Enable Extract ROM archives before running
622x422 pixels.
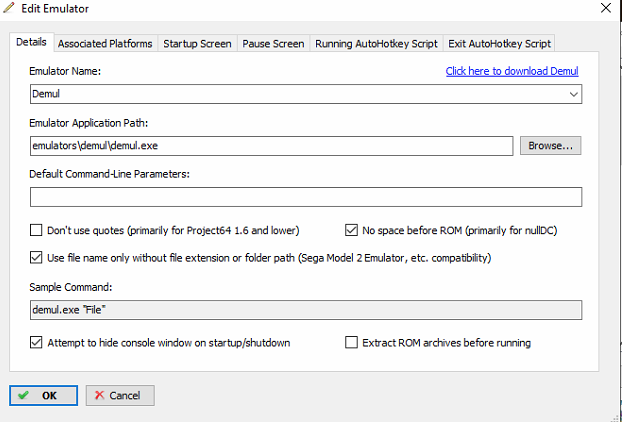click(x=351, y=342)
